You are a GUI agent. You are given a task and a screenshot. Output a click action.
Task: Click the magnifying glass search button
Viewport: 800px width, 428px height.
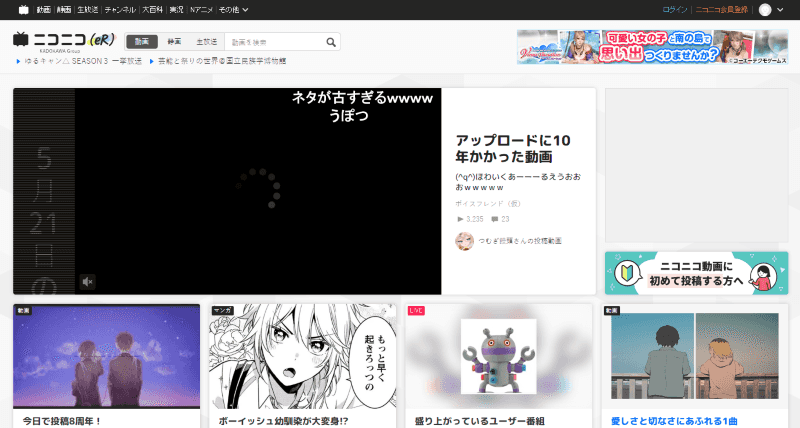coord(331,42)
